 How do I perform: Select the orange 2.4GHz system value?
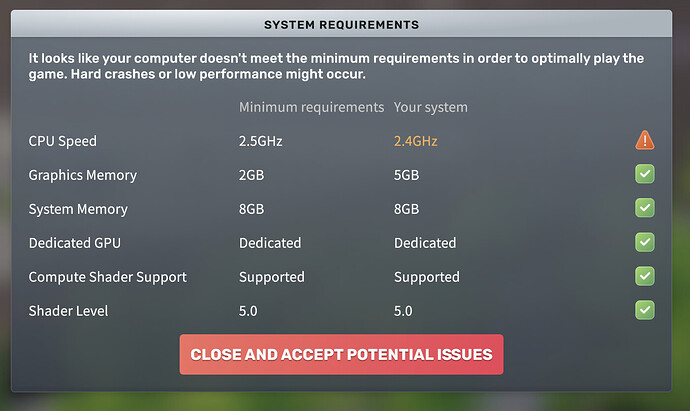pos(415,141)
